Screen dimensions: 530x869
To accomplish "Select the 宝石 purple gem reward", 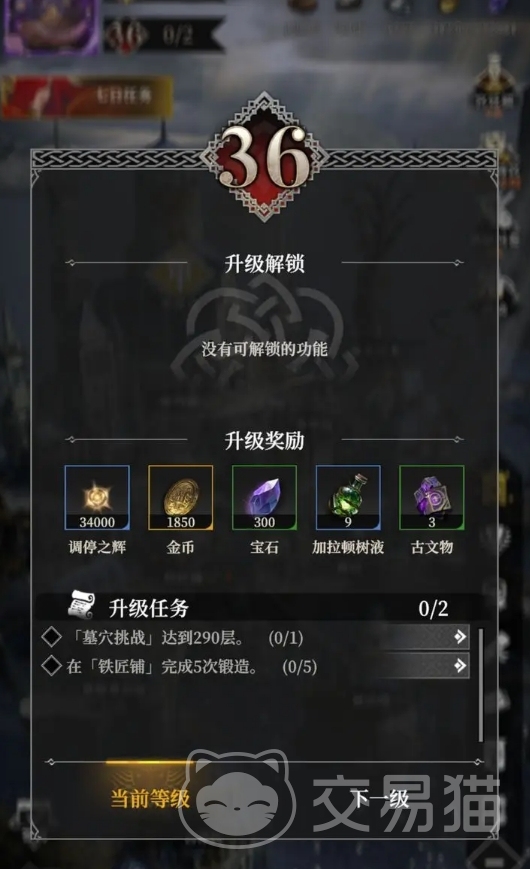I will (x=264, y=497).
